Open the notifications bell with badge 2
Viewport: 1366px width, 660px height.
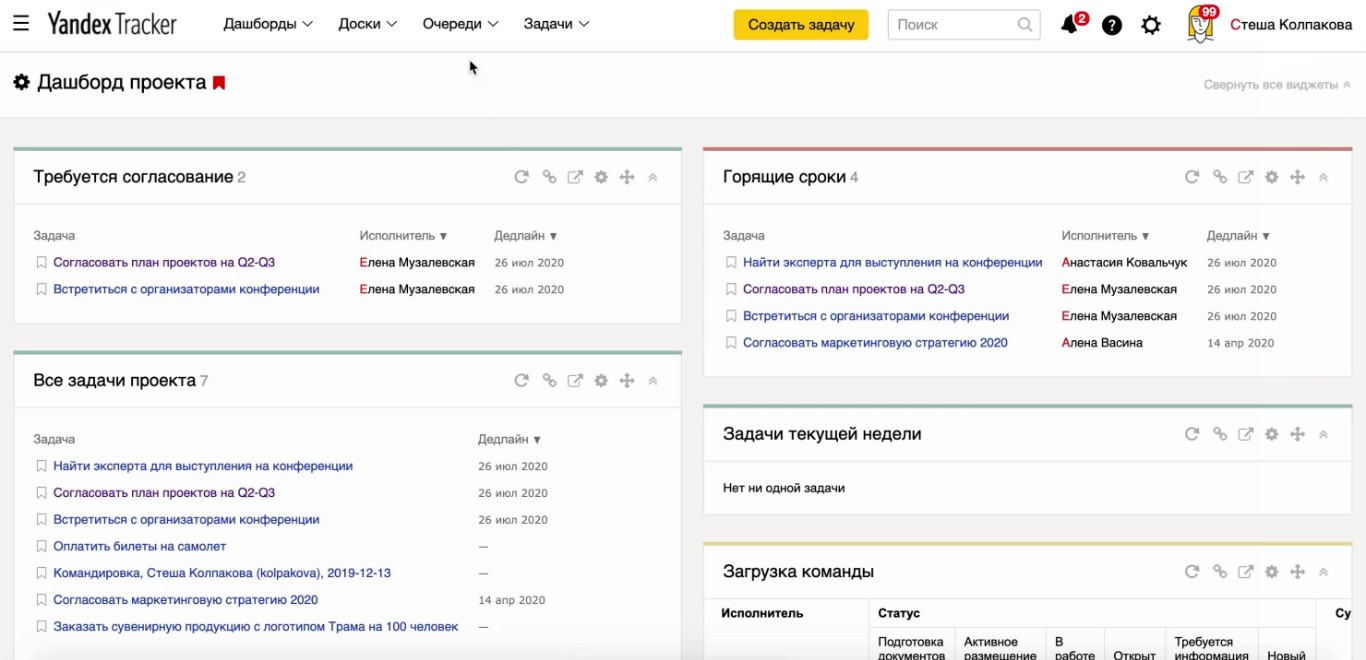click(1068, 24)
